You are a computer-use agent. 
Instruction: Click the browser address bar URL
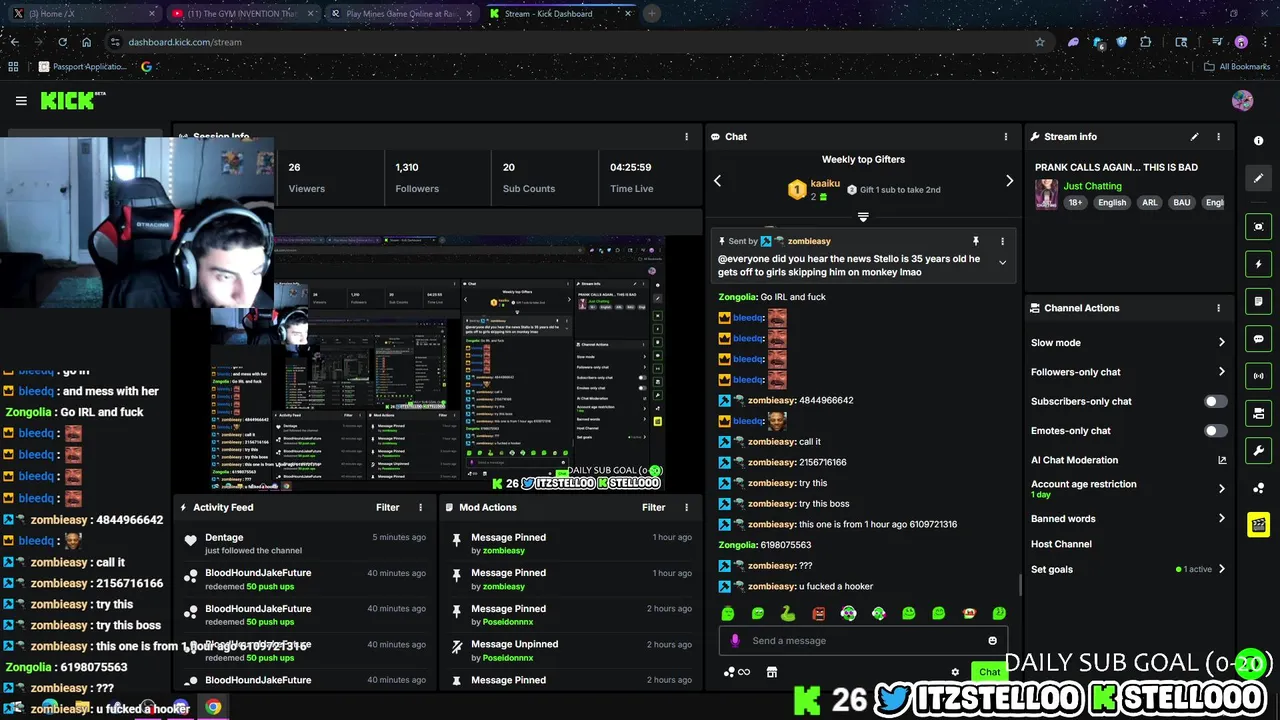click(x=185, y=42)
